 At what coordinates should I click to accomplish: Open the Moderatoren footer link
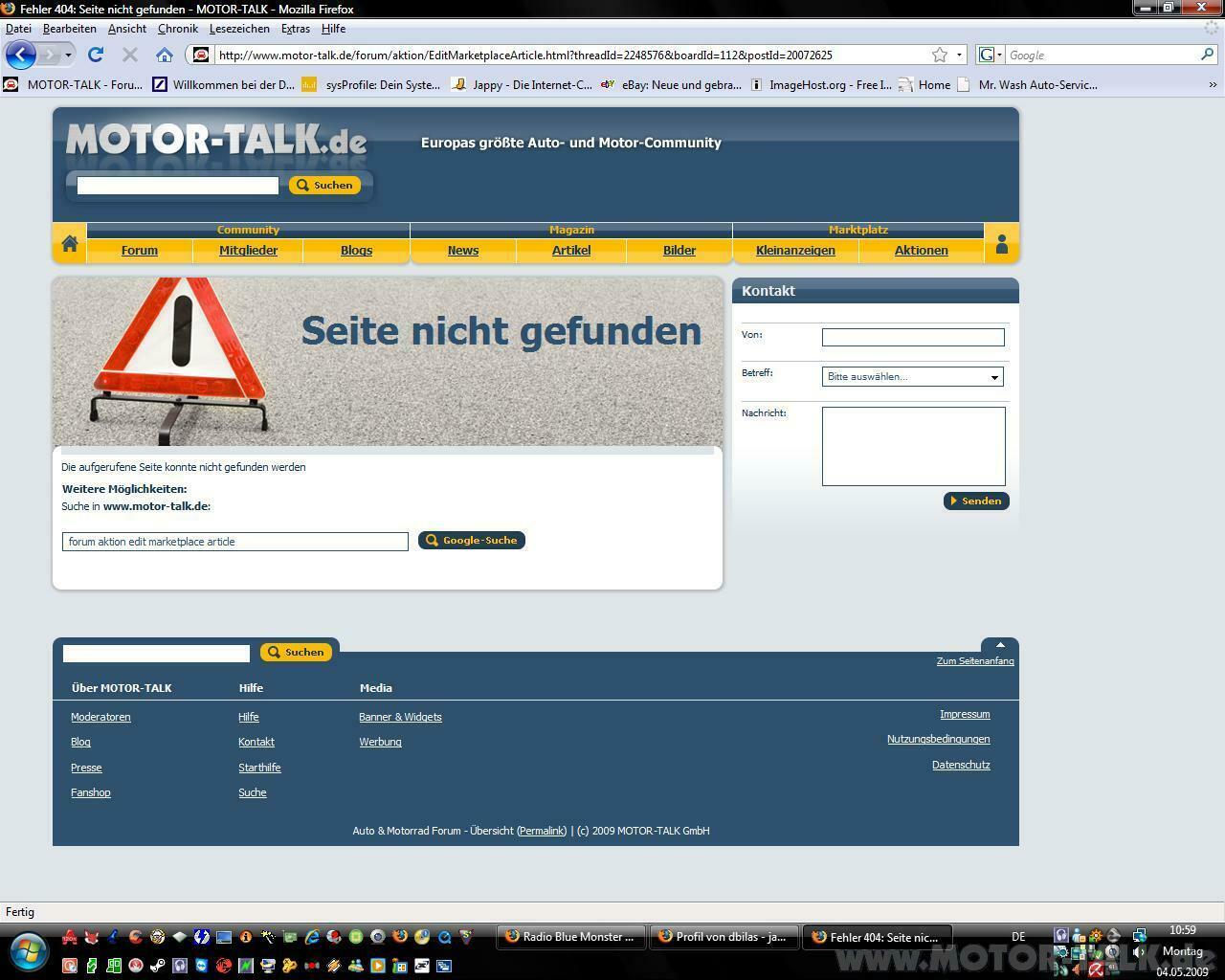click(x=100, y=717)
